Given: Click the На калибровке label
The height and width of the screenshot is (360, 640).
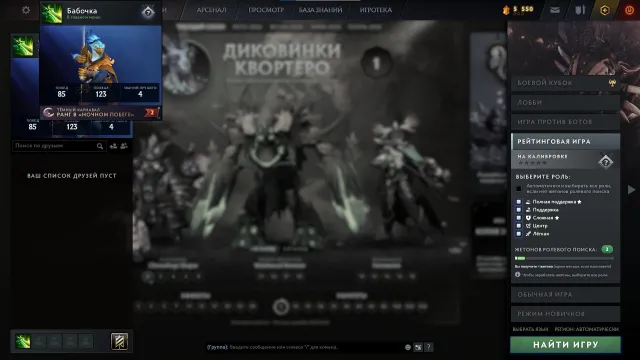Looking at the screenshot, I should 542,156.
